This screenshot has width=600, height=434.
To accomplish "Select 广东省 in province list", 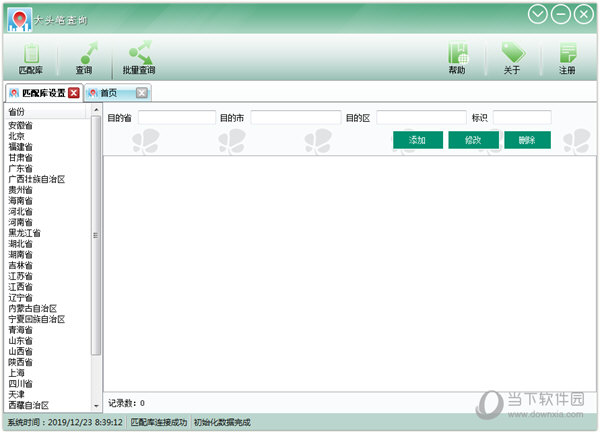I will pos(21,169).
